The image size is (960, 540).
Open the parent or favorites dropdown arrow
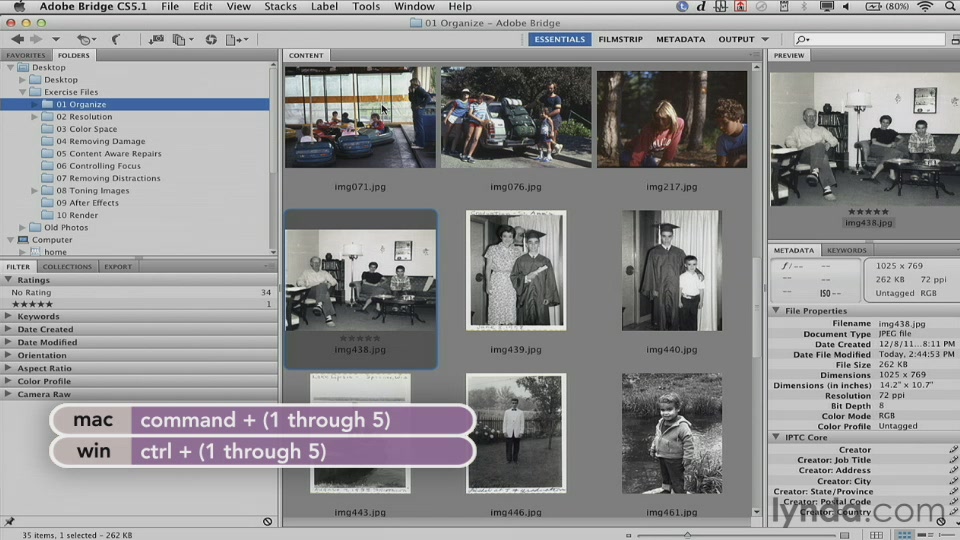[56, 39]
